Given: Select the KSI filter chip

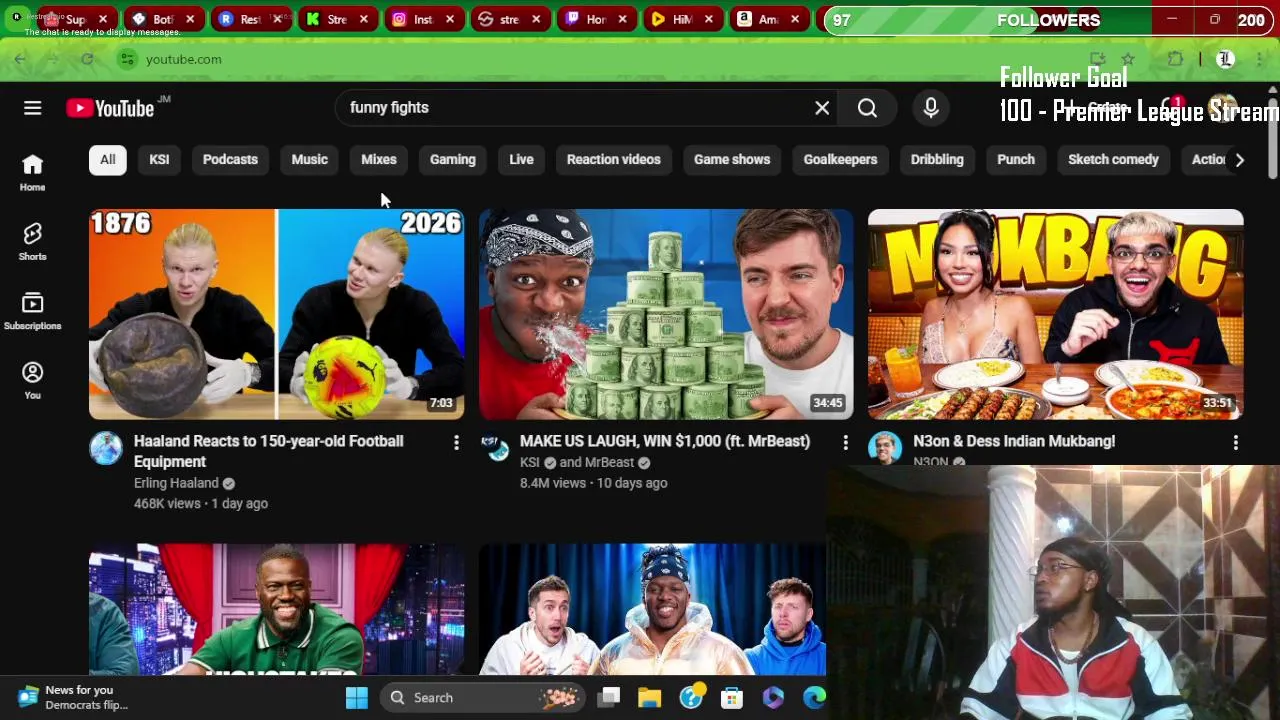Looking at the screenshot, I should (x=159, y=159).
